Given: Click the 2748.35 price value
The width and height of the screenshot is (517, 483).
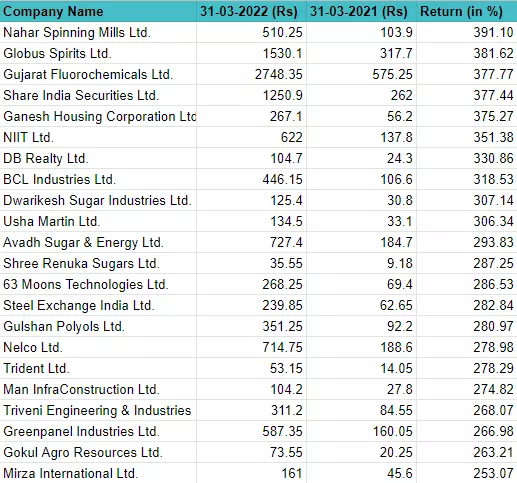Looking at the screenshot, I should click(x=279, y=75).
